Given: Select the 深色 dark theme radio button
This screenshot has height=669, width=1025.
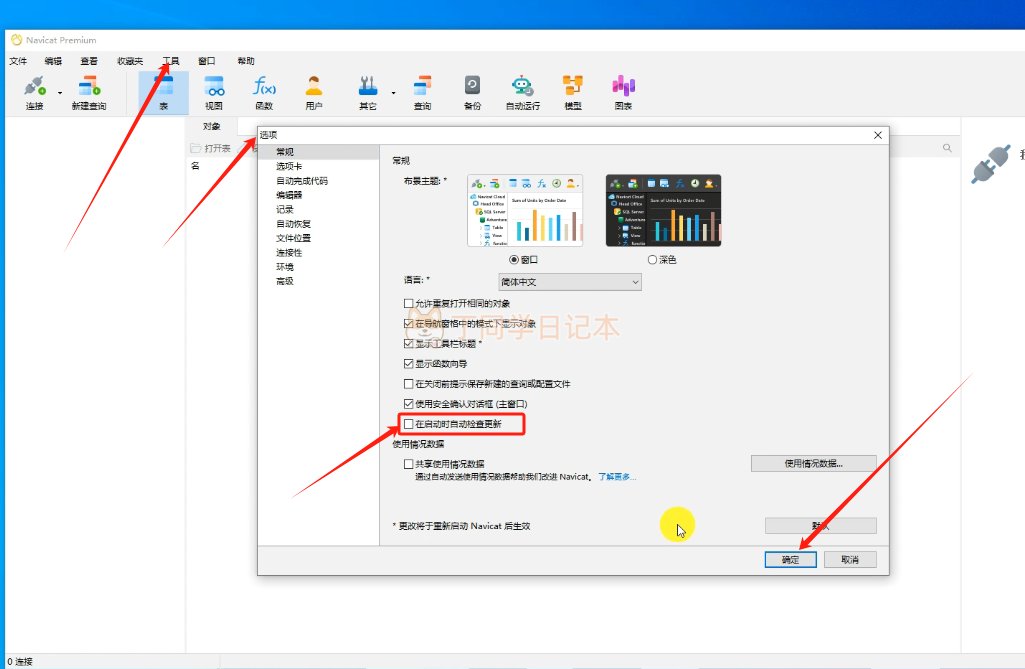Looking at the screenshot, I should pos(652,260).
